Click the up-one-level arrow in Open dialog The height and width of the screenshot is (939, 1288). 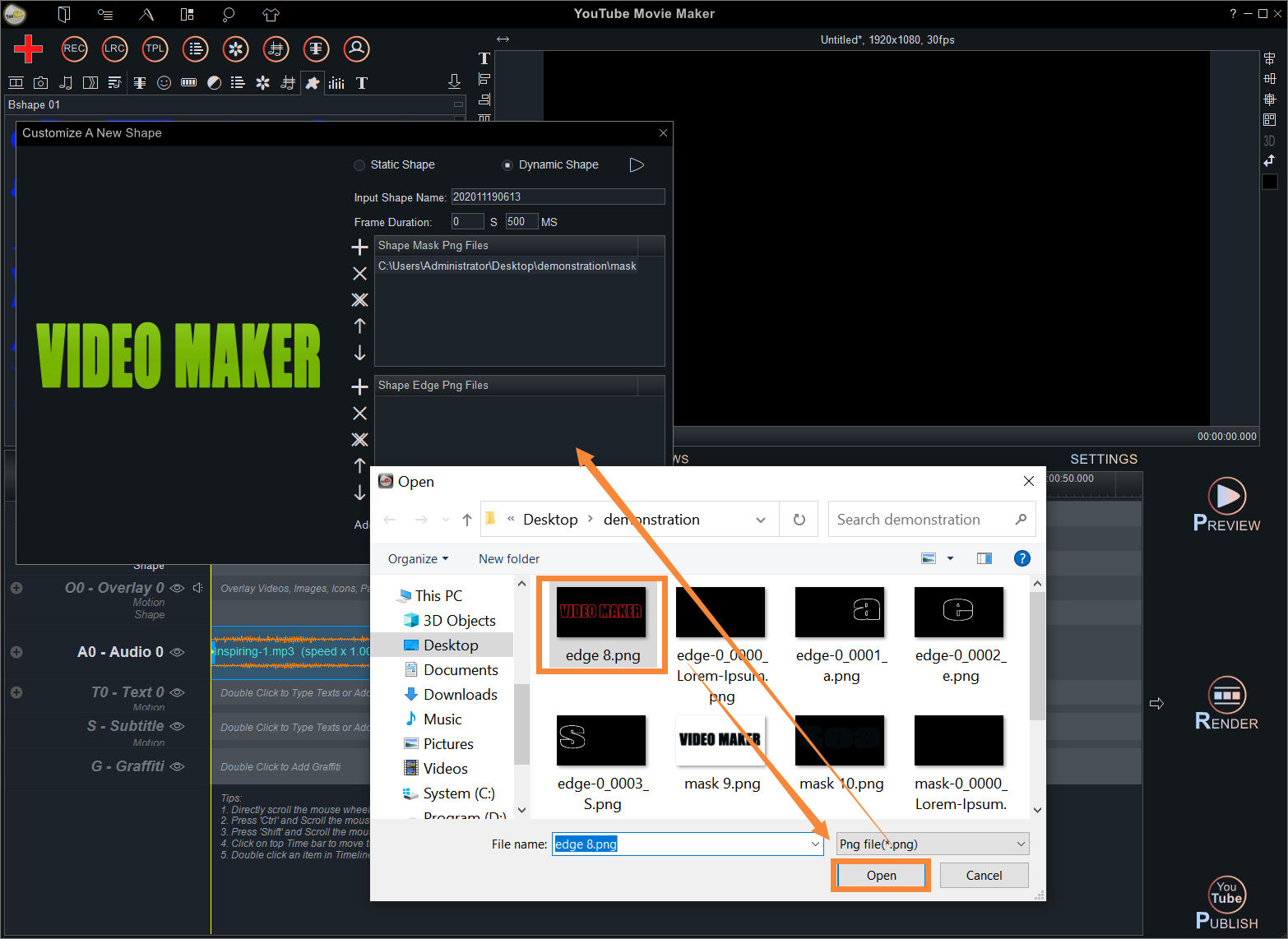coord(467,520)
